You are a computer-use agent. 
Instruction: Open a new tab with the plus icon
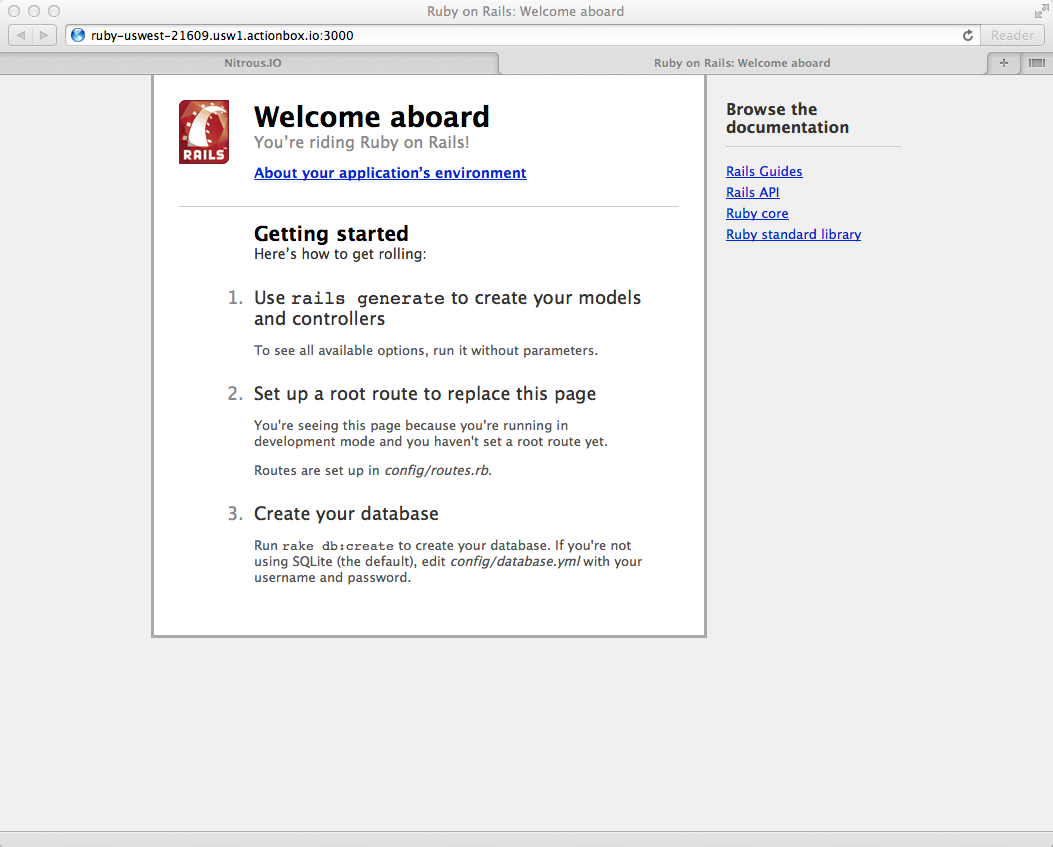click(1003, 62)
